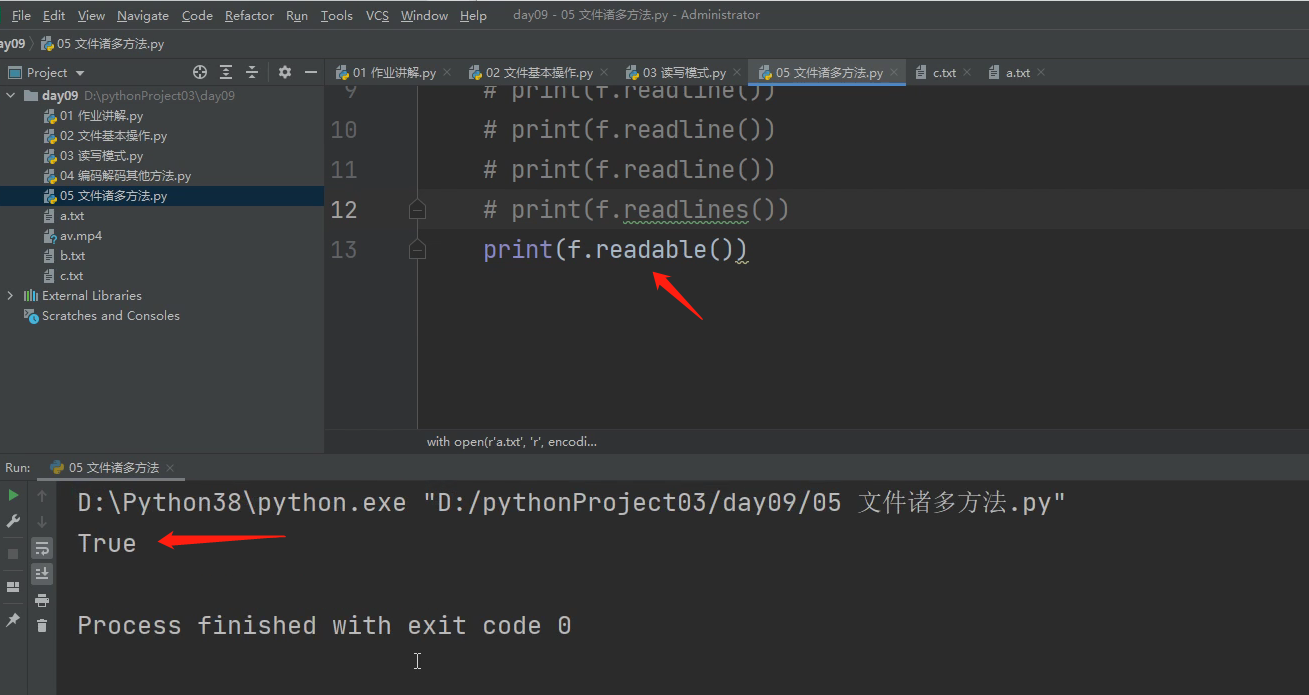Toggle fold marker on line 12
Screen dimensions: 1309x695
coord(417,209)
